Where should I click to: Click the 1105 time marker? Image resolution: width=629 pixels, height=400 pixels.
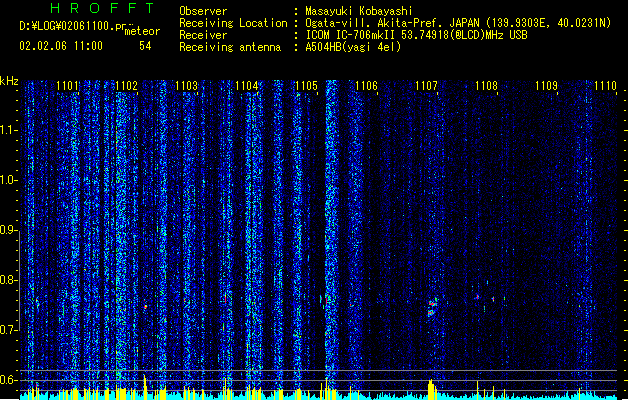(x=306, y=86)
